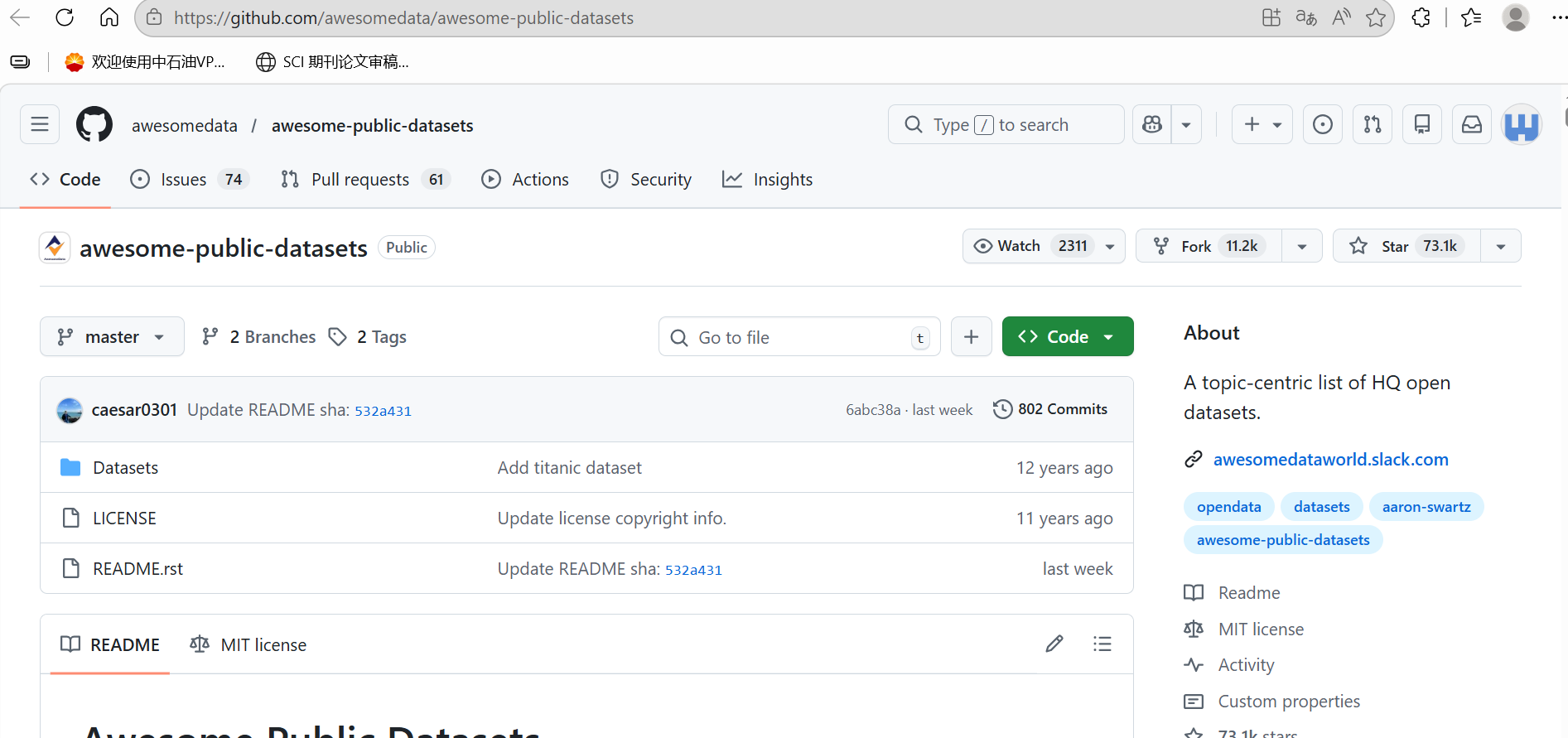The height and width of the screenshot is (738, 1568).
Task: View the 2 Branches link
Action: coord(259,337)
